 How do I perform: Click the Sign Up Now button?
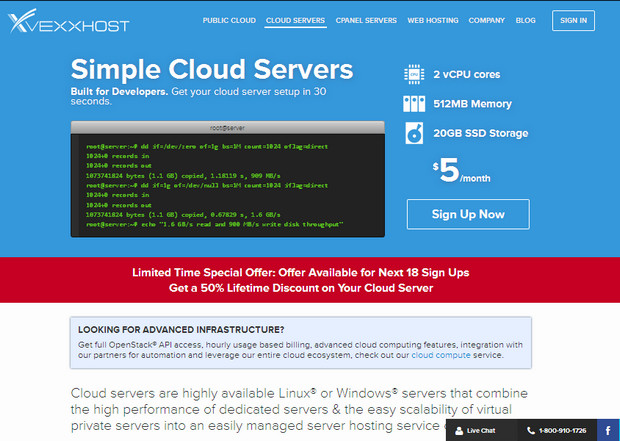pos(468,214)
